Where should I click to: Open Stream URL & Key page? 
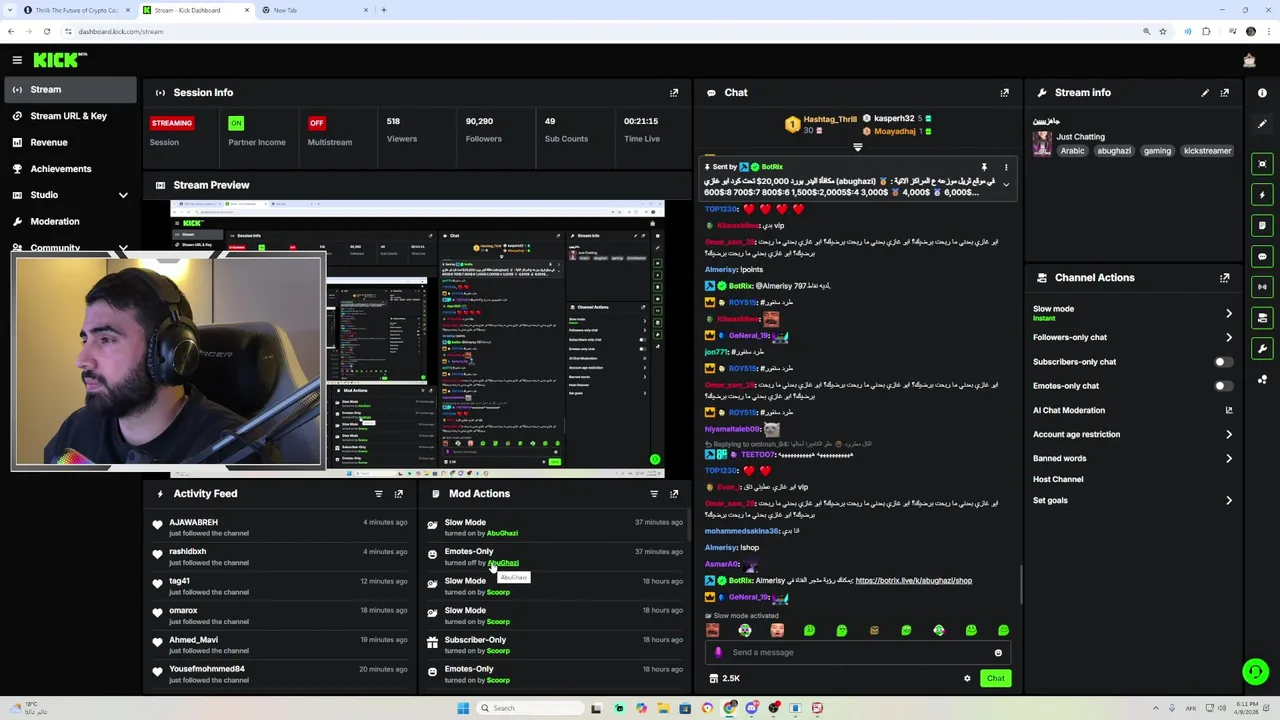[x=68, y=116]
